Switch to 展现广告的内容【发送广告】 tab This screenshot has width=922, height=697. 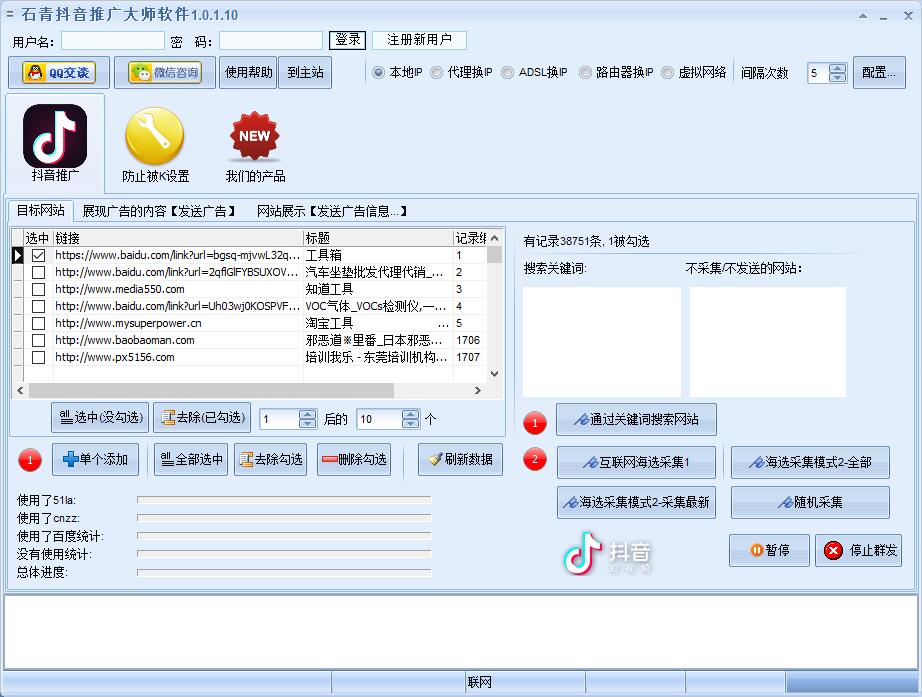159,211
